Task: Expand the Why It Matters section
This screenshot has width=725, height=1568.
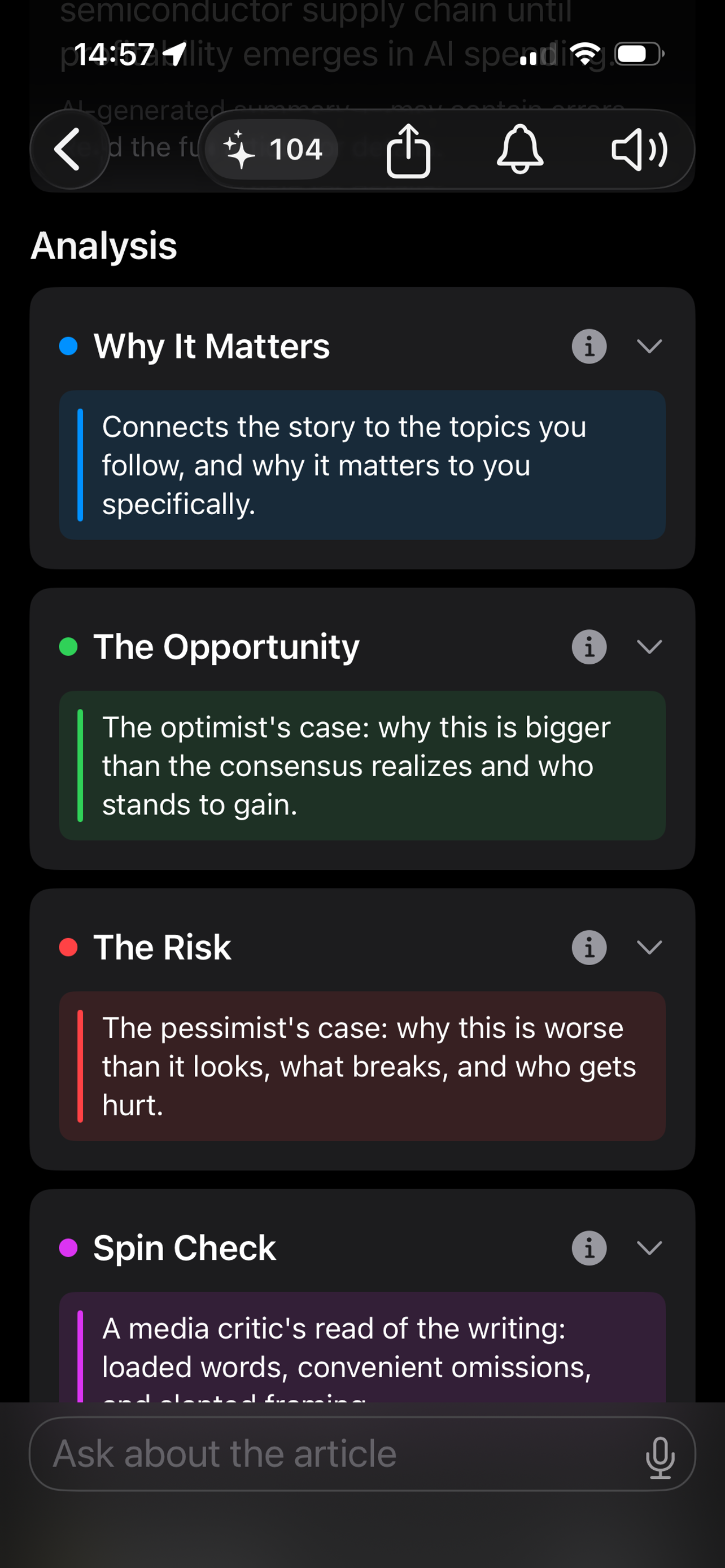Action: tap(649, 347)
